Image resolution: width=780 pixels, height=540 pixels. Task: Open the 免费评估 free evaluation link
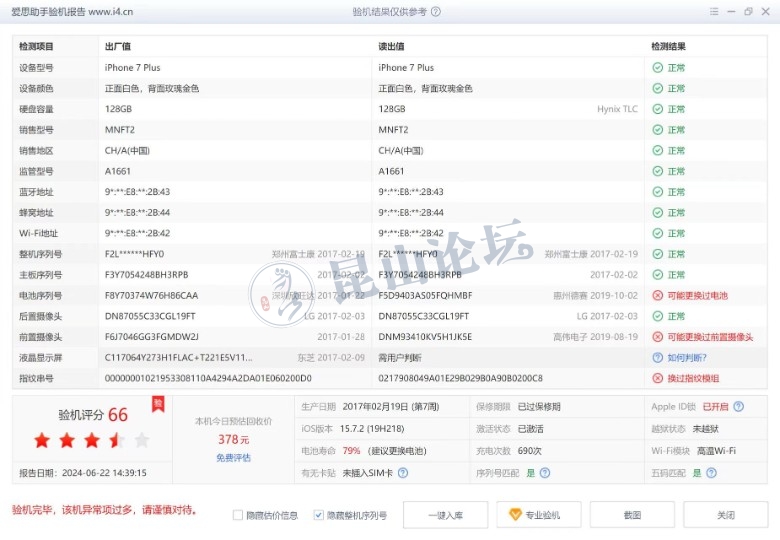point(233,458)
